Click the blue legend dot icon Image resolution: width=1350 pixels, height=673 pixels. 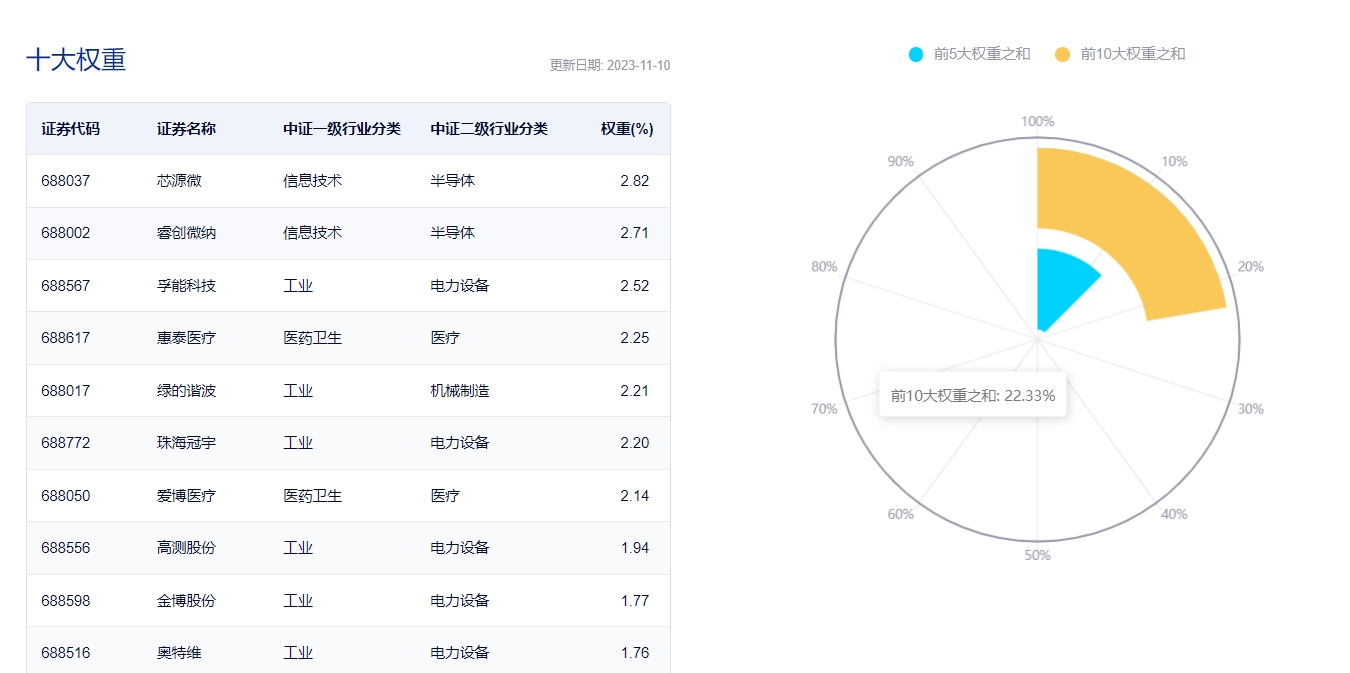click(x=916, y=54)
